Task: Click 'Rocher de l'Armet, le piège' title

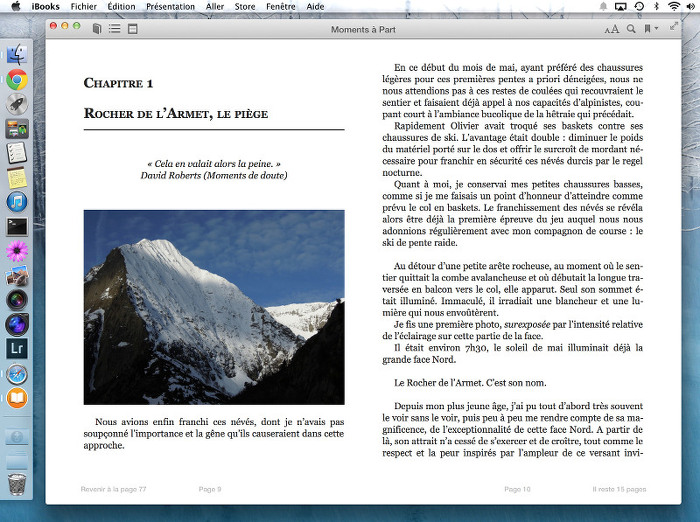Action: (176, 113)
